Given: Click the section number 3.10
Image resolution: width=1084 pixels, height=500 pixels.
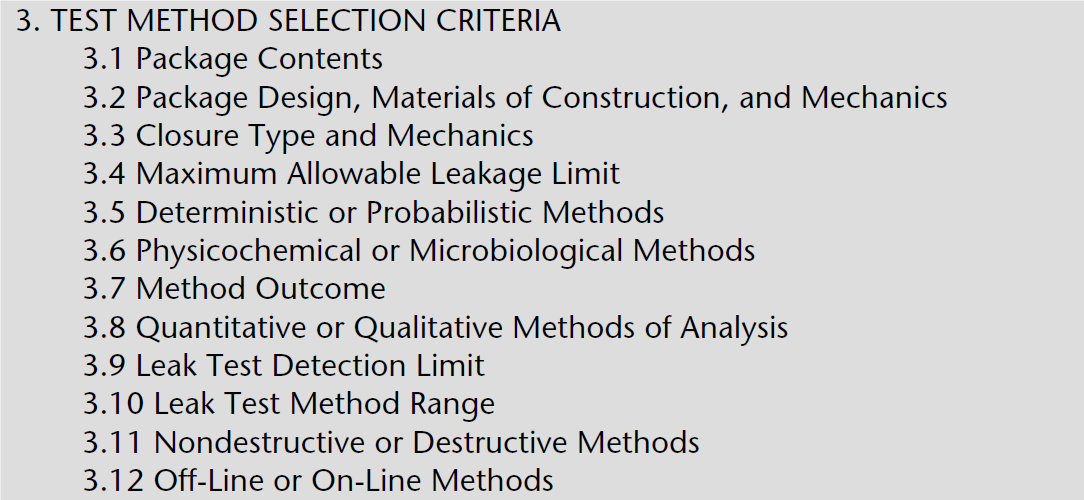Looking at the screenshot, I should pos(113,404).
